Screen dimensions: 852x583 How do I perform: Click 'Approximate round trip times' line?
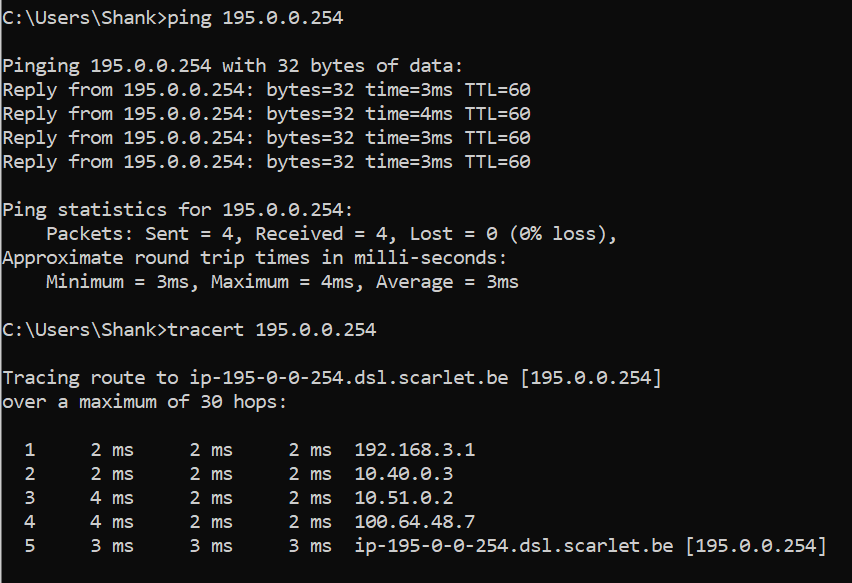255,258
